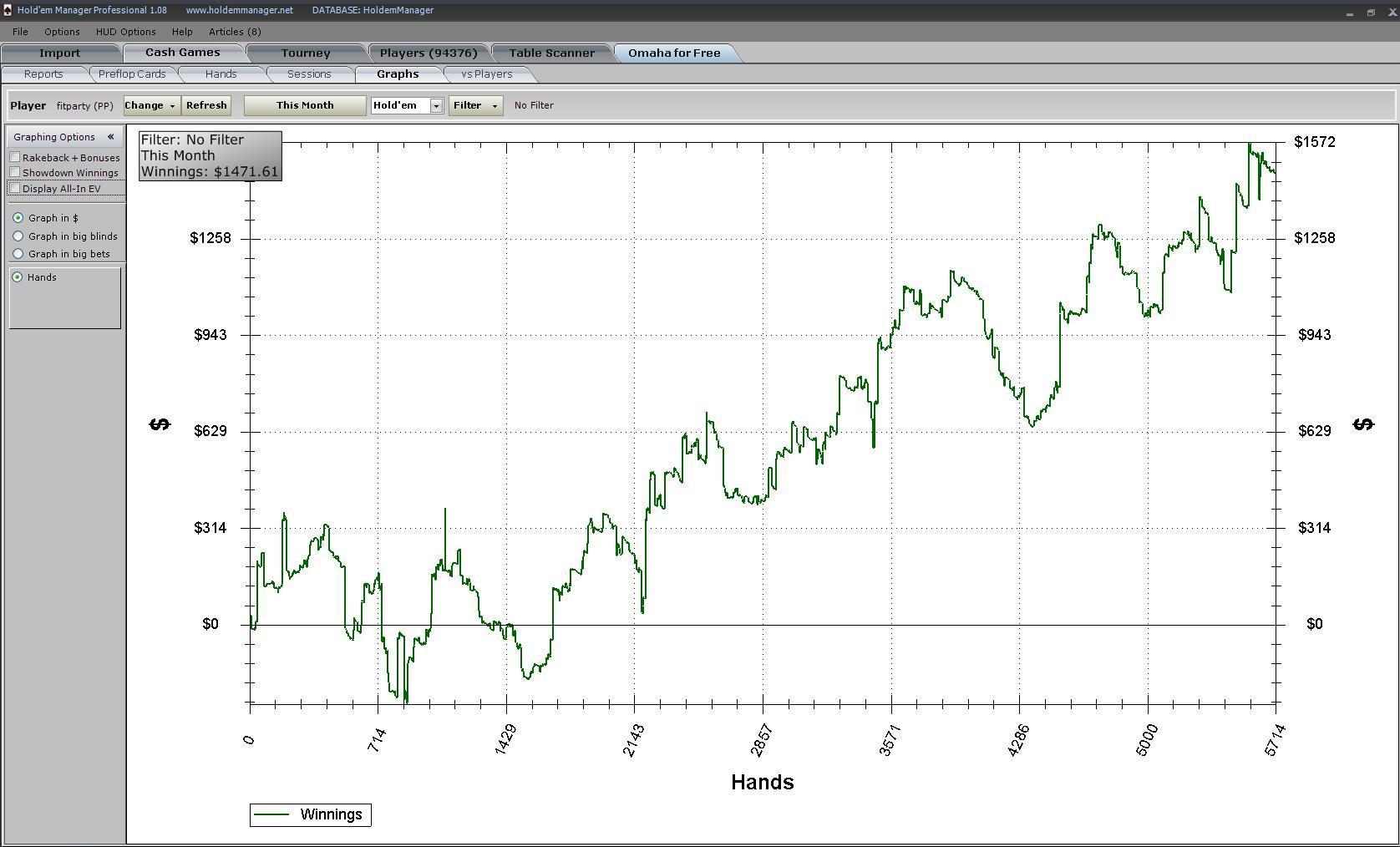Toggle the Showdown Winnings checkbox

[15, 172]
